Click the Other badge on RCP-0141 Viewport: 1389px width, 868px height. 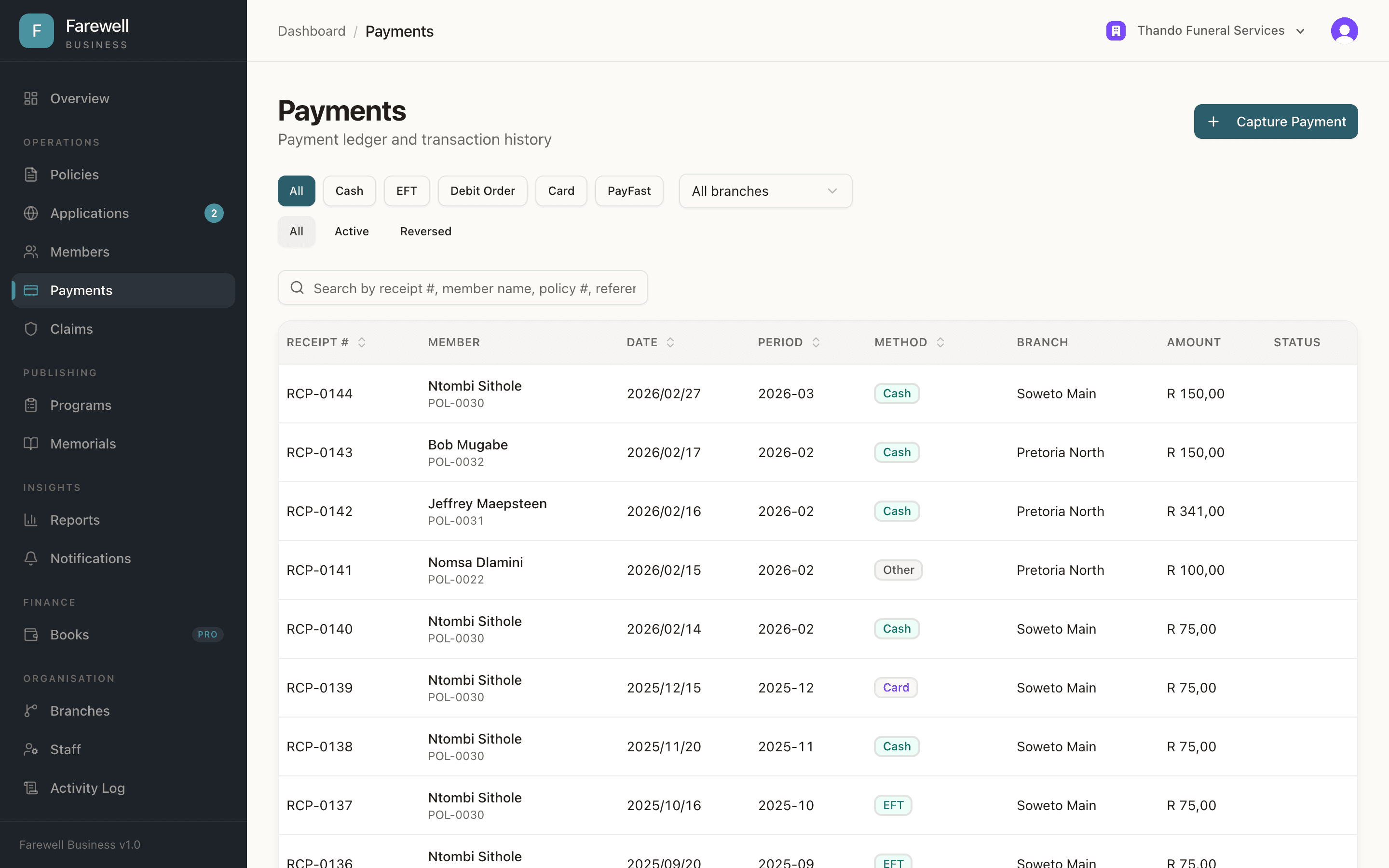coord(898,570)
